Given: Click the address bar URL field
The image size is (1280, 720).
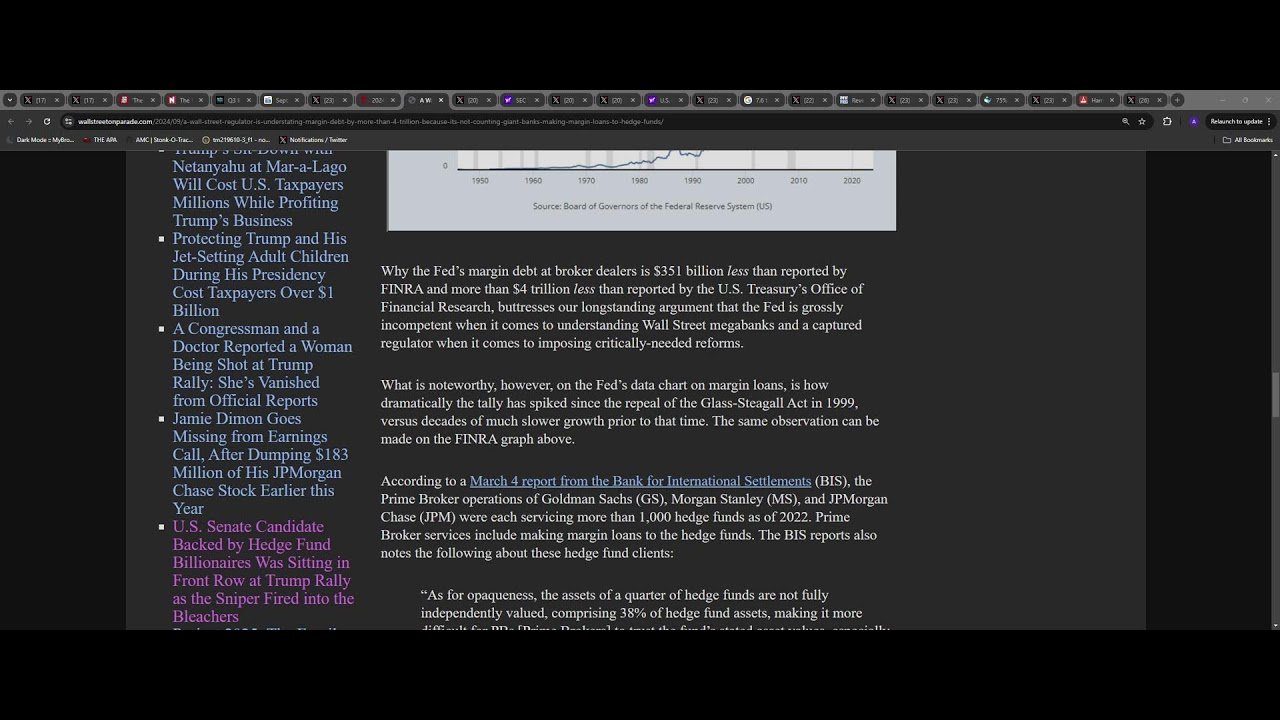Looking at the screenshot, I should coord(500,121).
